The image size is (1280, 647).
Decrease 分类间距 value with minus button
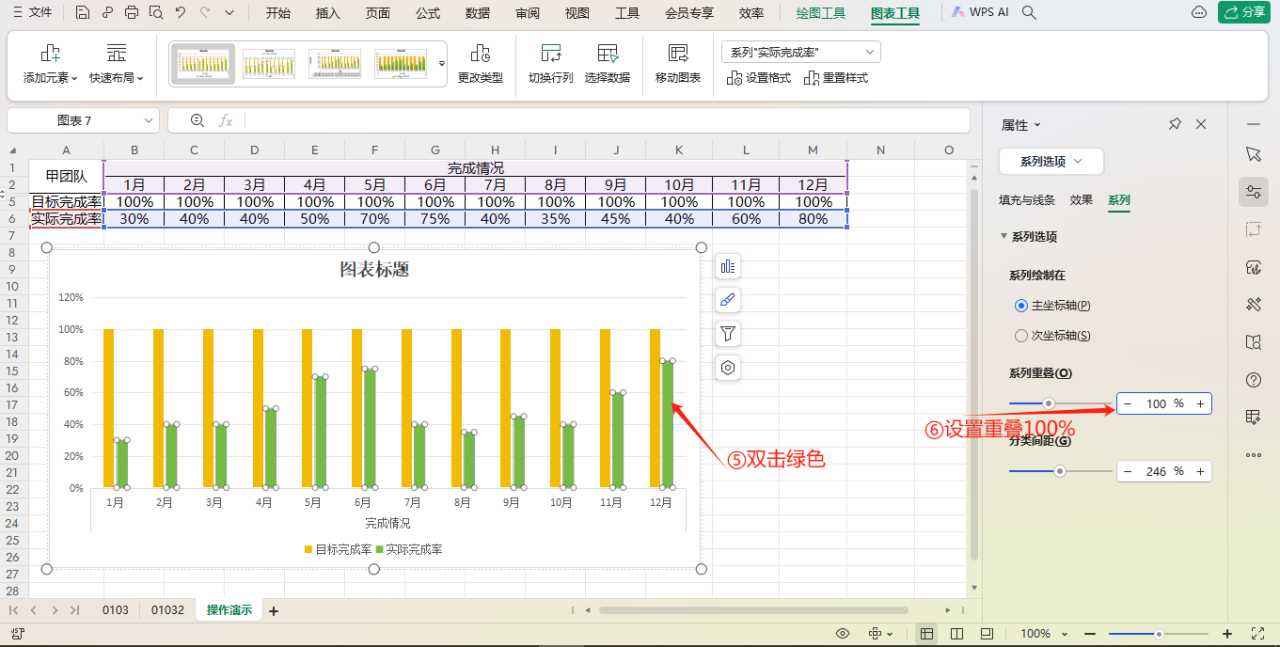(x=1128, y=471)
